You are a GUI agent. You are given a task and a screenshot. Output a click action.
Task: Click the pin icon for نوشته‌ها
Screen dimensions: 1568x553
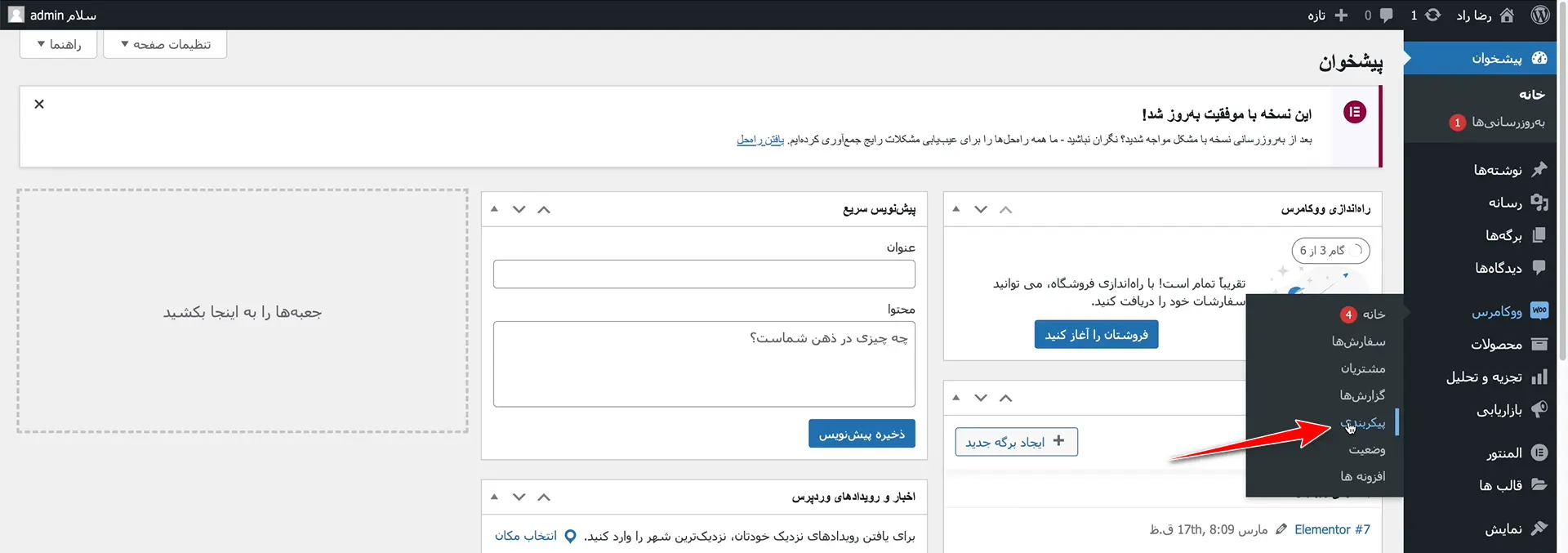click(1539, 169)
